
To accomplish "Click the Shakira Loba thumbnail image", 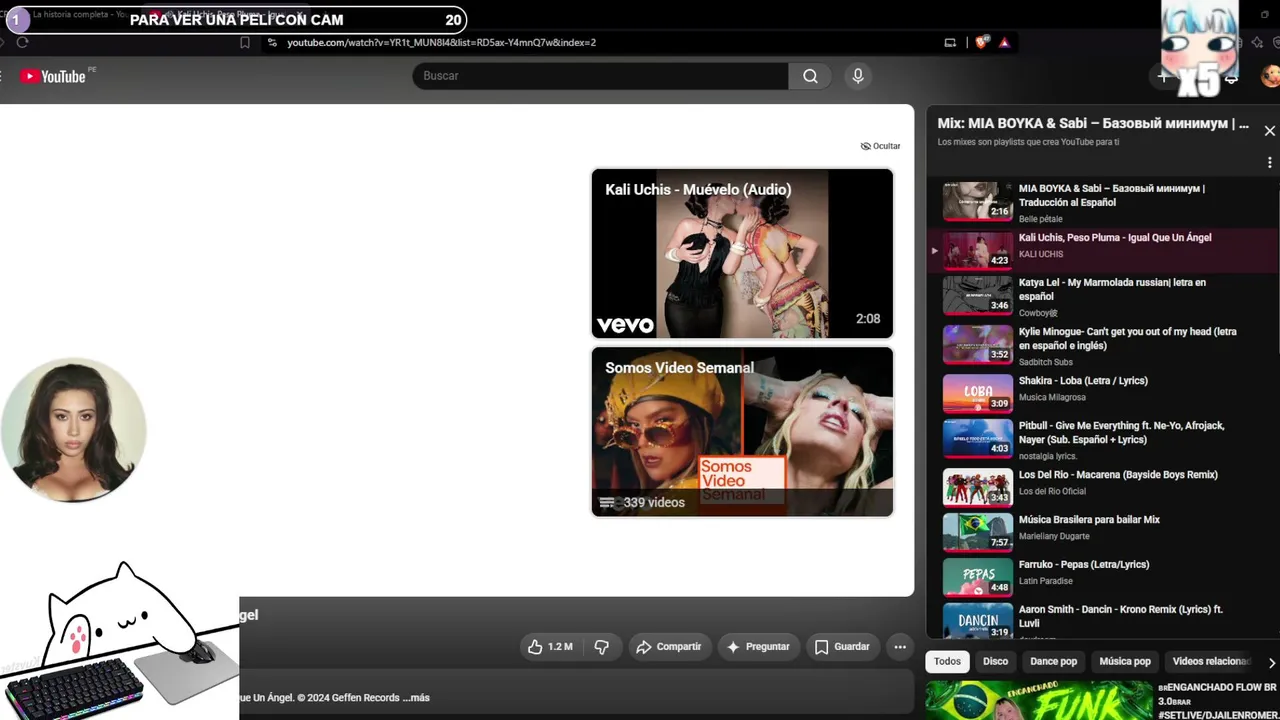I will [x=978, y=394].
